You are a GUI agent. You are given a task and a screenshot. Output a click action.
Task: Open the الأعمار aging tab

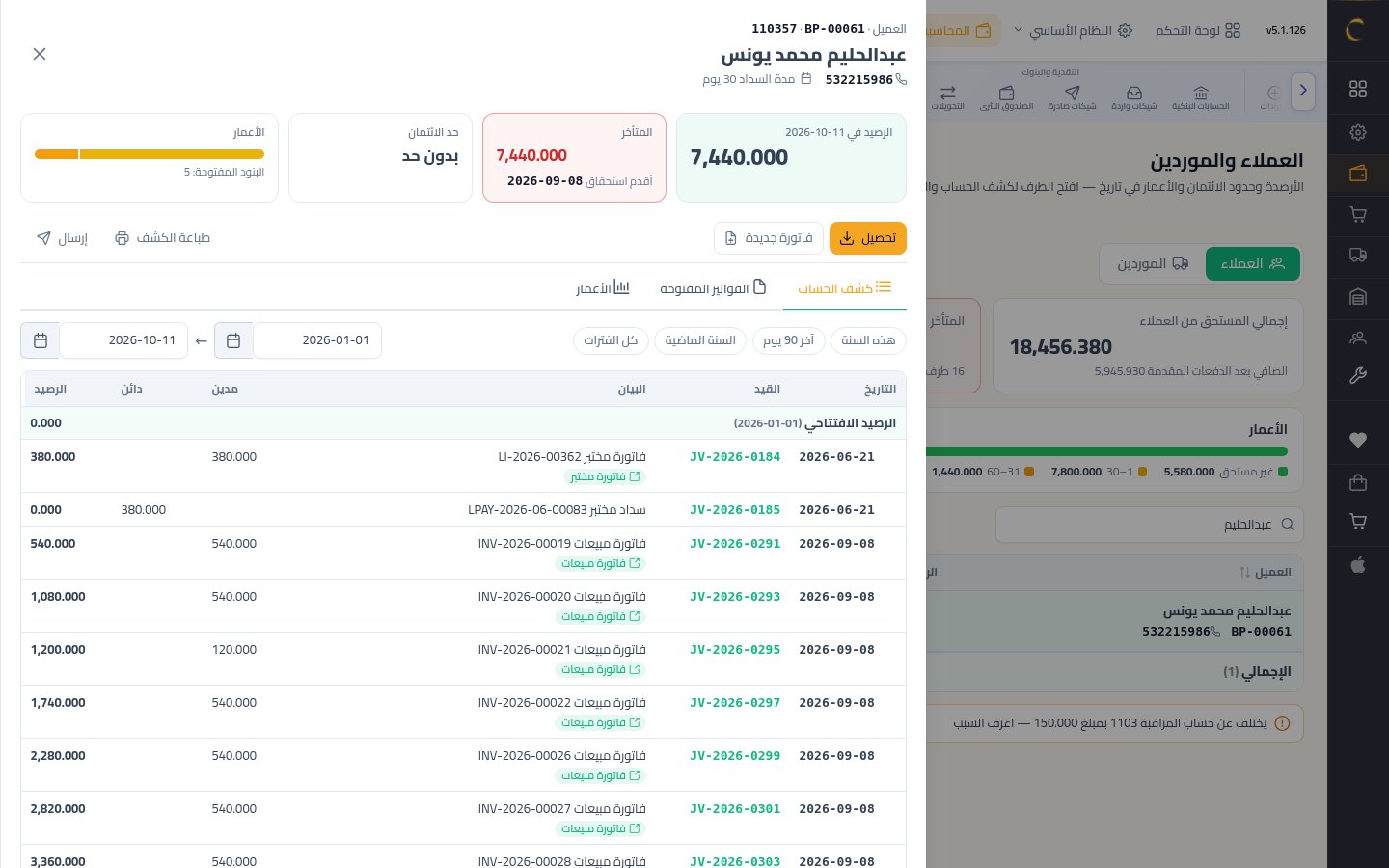(x=603, y=288)
